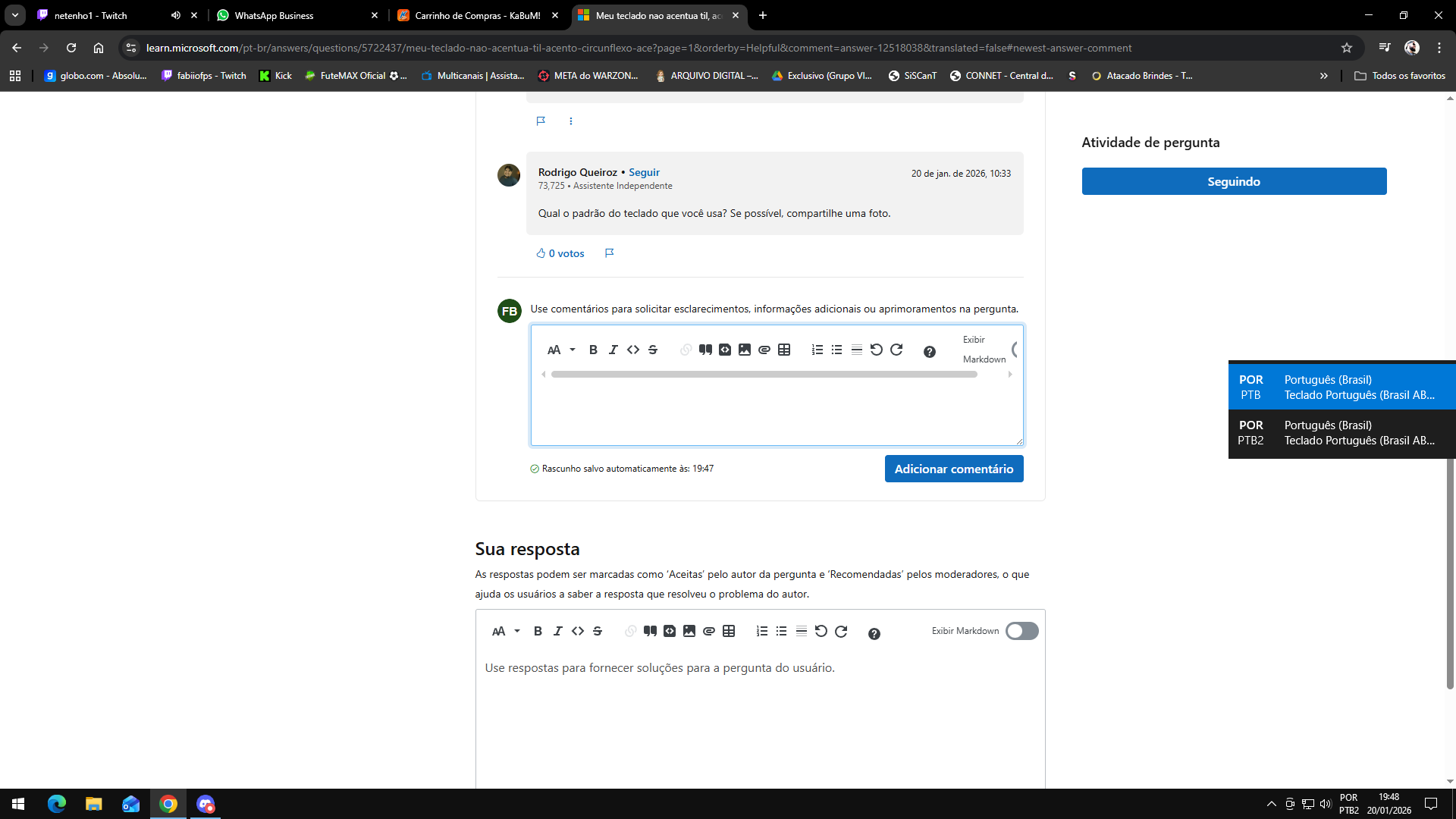Click the Adicionar comentário button
This screenshot has height=819, width=1456.
(953, 469)
